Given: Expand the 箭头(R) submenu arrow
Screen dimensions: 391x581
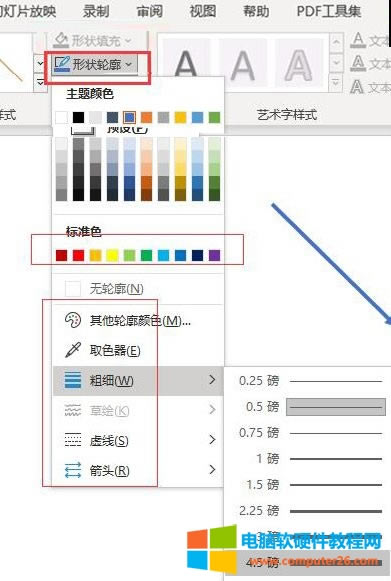Looking at the screenshot, I should [x=212, y=469].
